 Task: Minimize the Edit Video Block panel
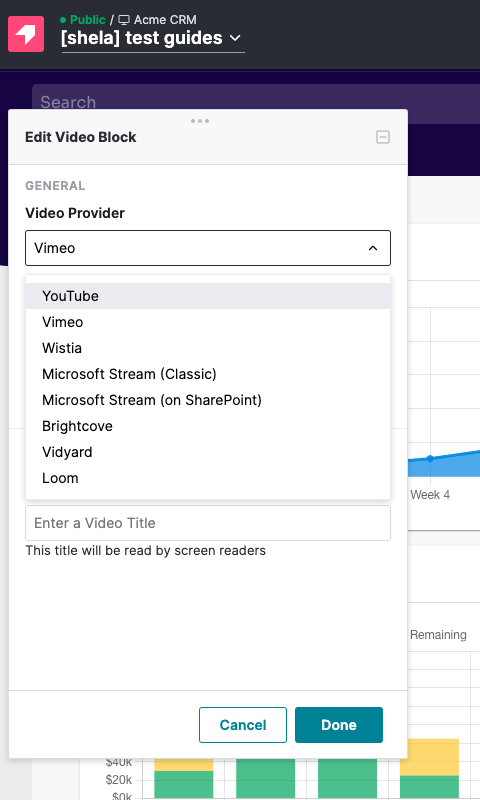383,137
